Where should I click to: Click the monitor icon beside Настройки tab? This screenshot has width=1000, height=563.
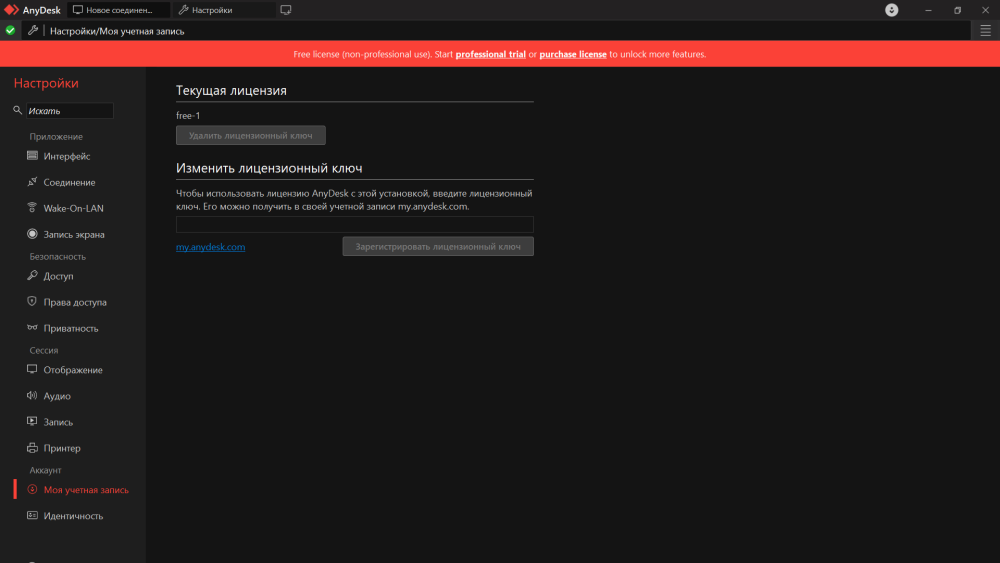pyautogui.click(x=286, y=10)
